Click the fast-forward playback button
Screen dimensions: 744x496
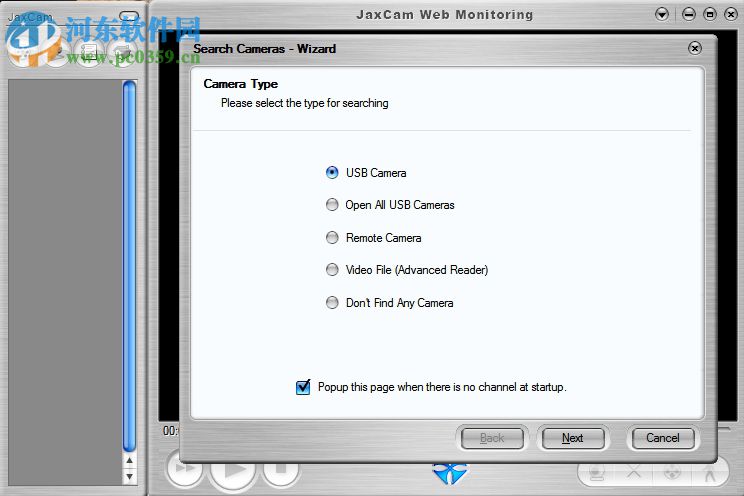[x=185, y=468]
